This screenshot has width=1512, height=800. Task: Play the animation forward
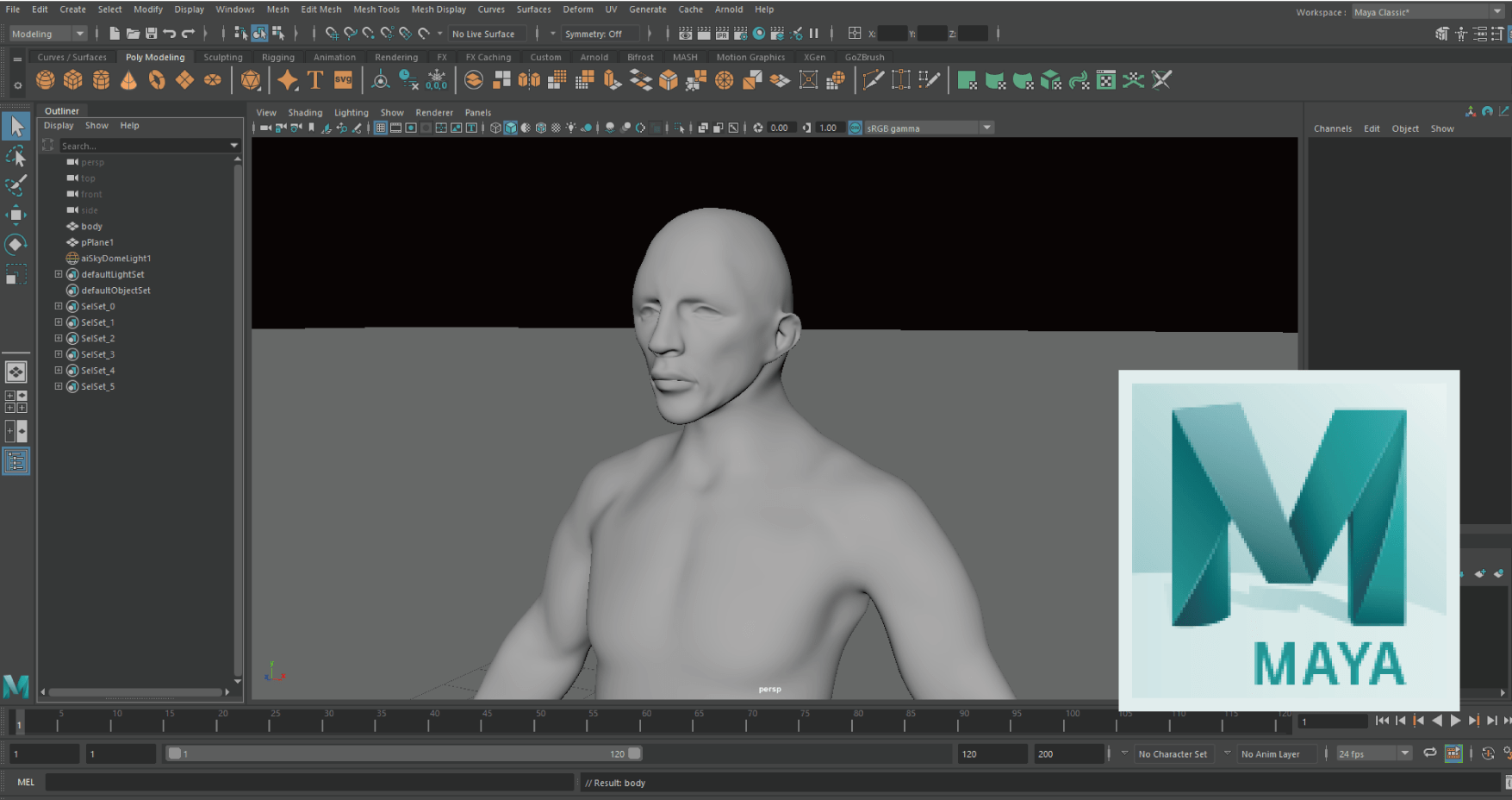[1455, 721]
